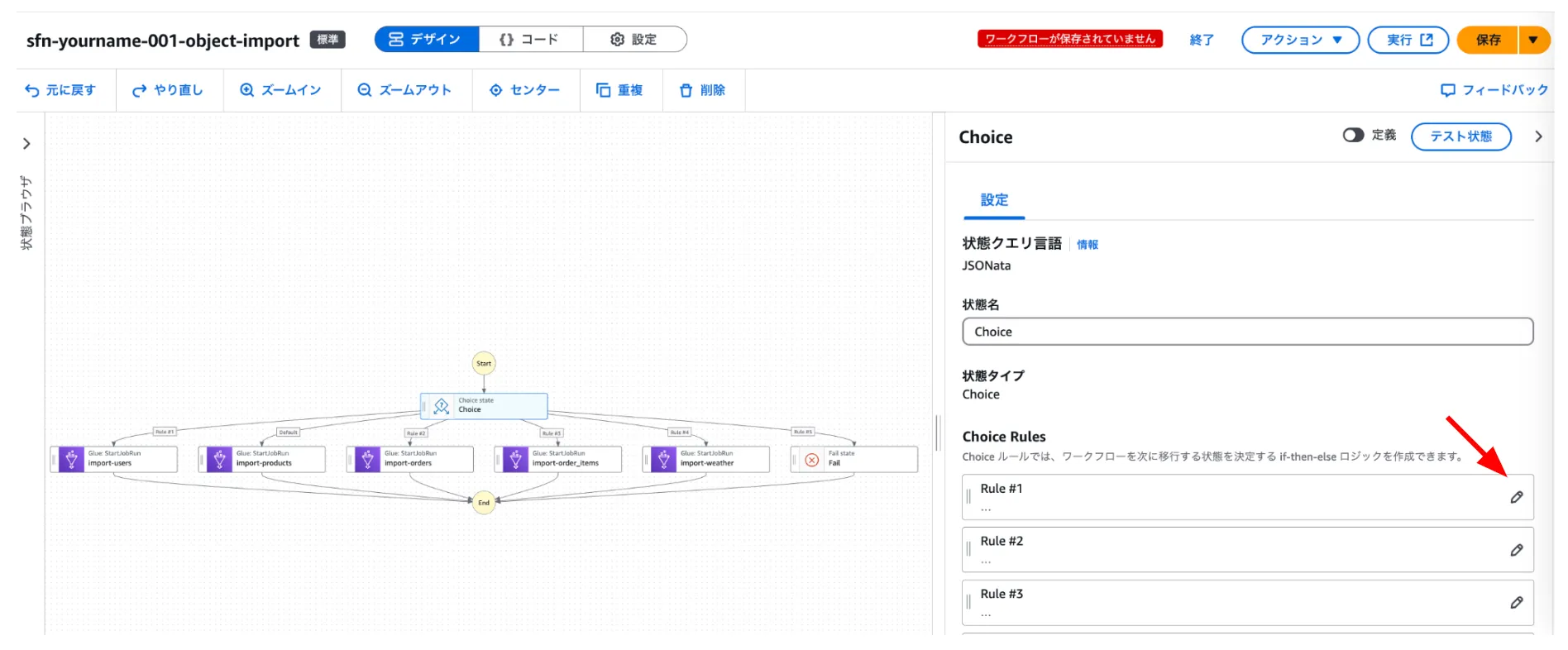The height and width of the screenshot is (650, 1568).
Task: Collapse the Choice inspector panel
Action: (1538, 136)
